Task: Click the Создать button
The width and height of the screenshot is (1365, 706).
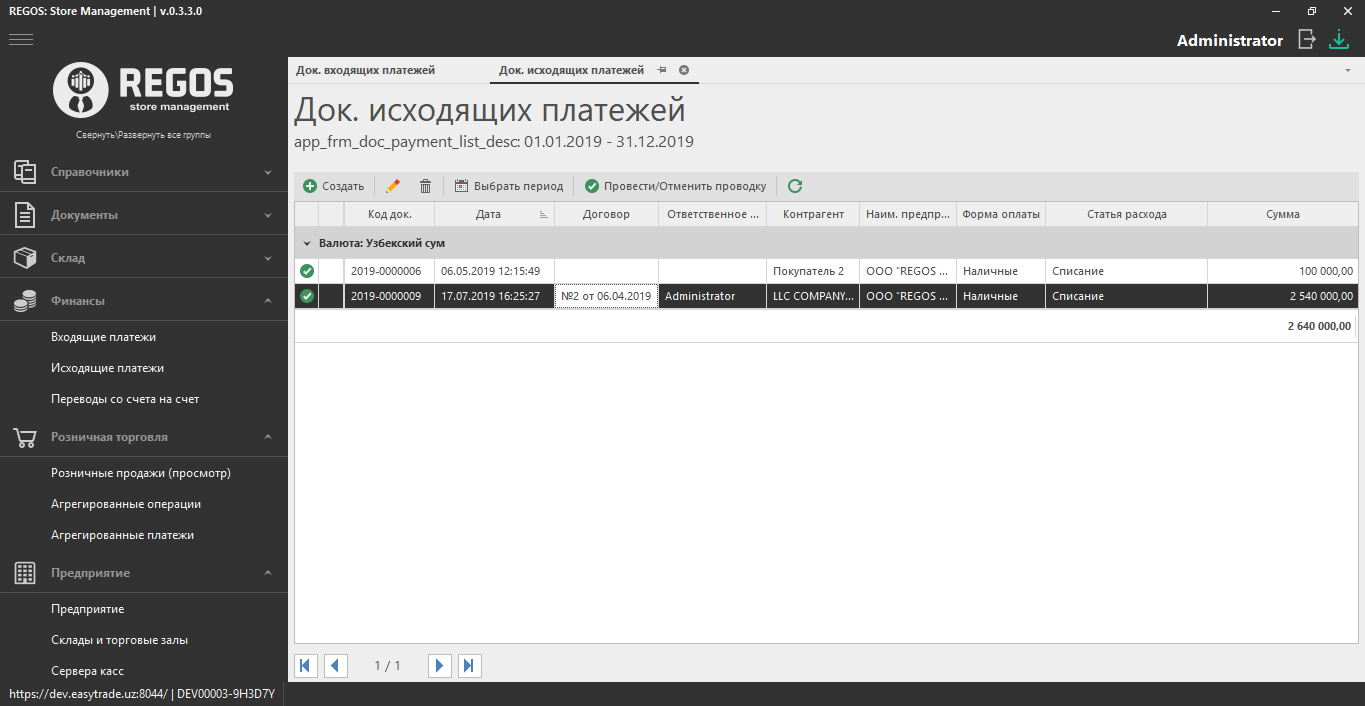Action: coord(334,186)
